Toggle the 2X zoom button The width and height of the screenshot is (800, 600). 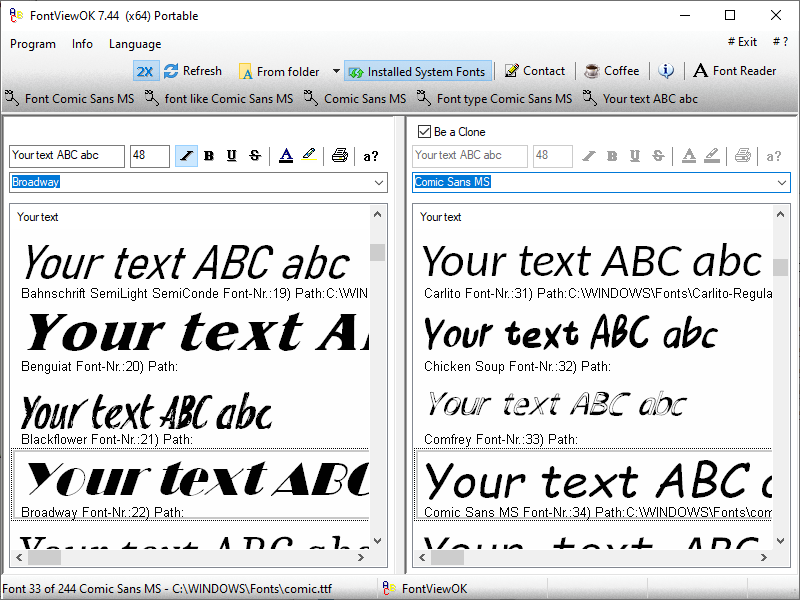coord(146,71)
